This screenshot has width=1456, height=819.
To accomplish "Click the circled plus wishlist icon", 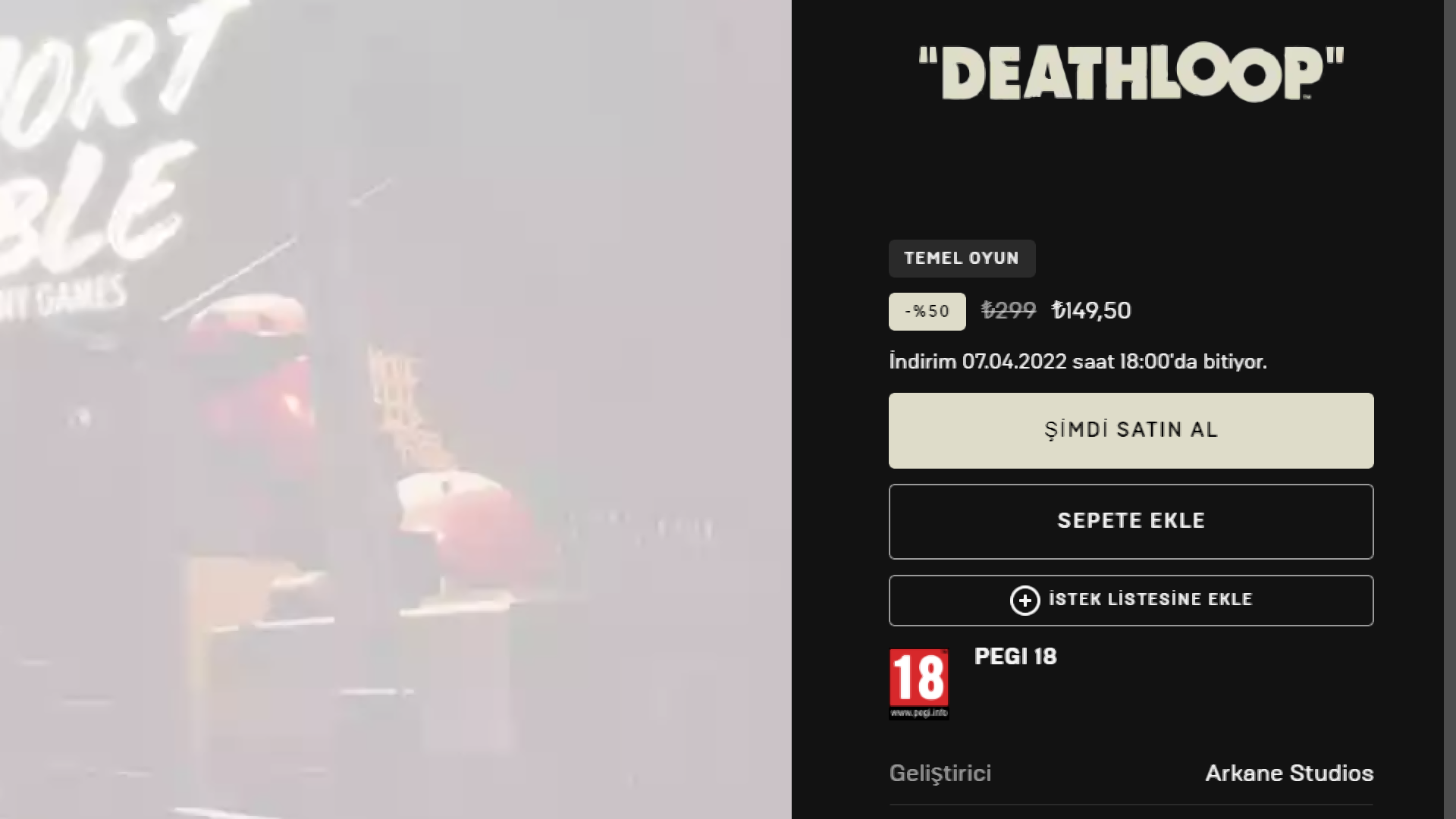I will 1025,601.
